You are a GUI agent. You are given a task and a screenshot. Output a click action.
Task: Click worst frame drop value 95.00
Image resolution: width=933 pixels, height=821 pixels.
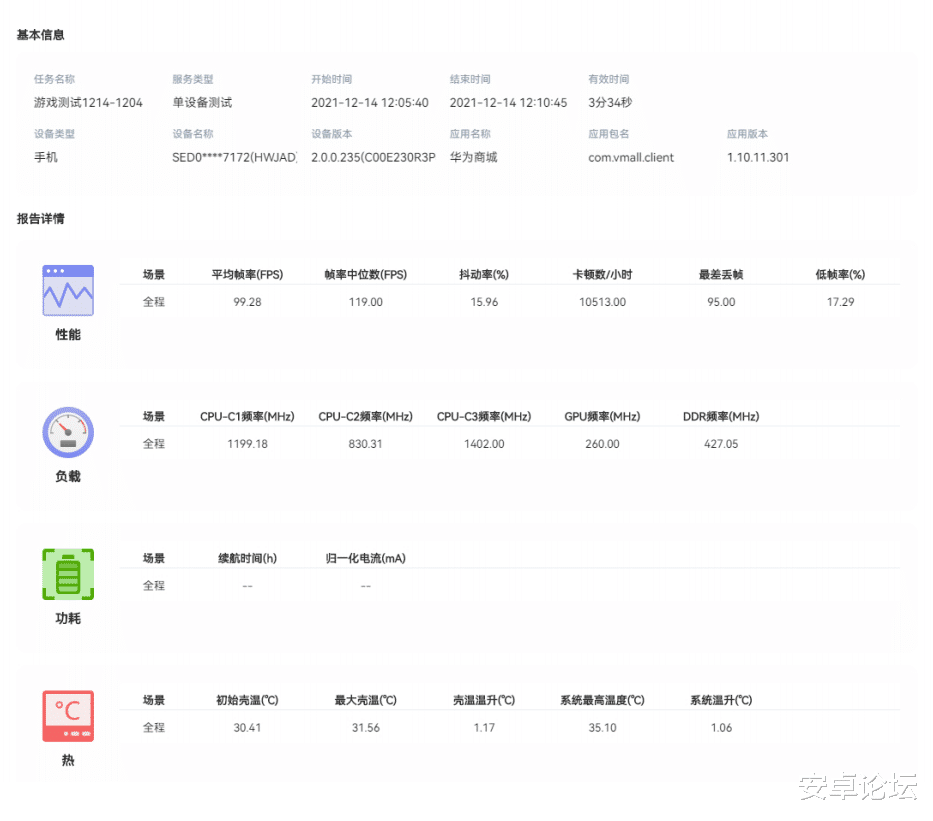[x=721, y=302]
